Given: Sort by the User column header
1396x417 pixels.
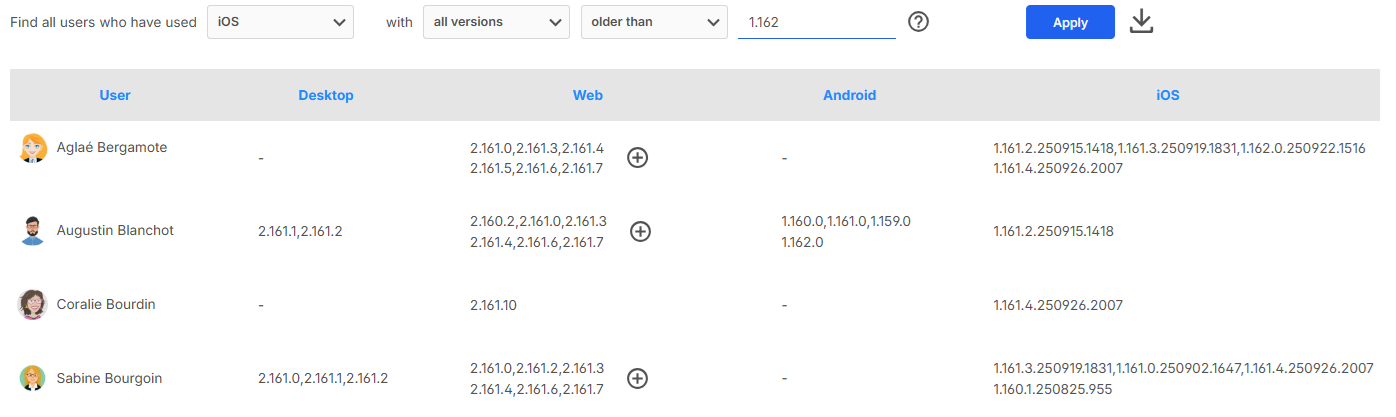Looking at the screenshot, I should [x=115, y=96].
